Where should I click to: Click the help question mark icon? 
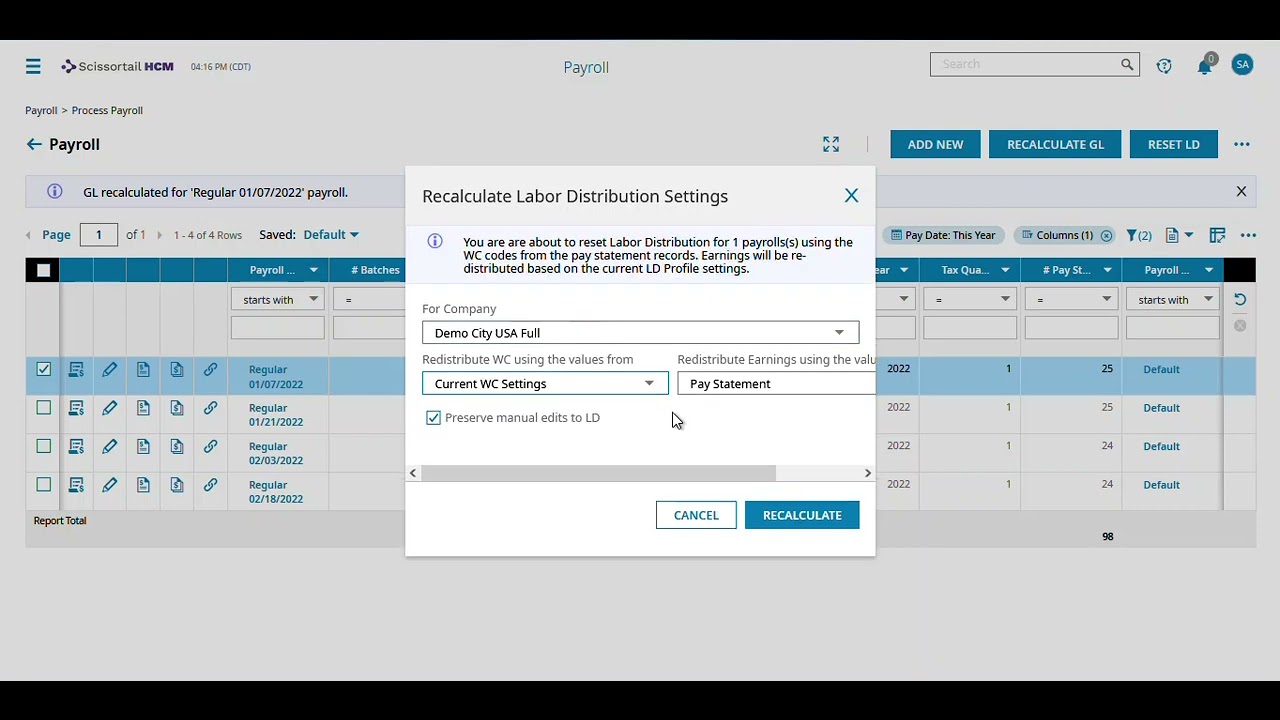pos(1164,65)
